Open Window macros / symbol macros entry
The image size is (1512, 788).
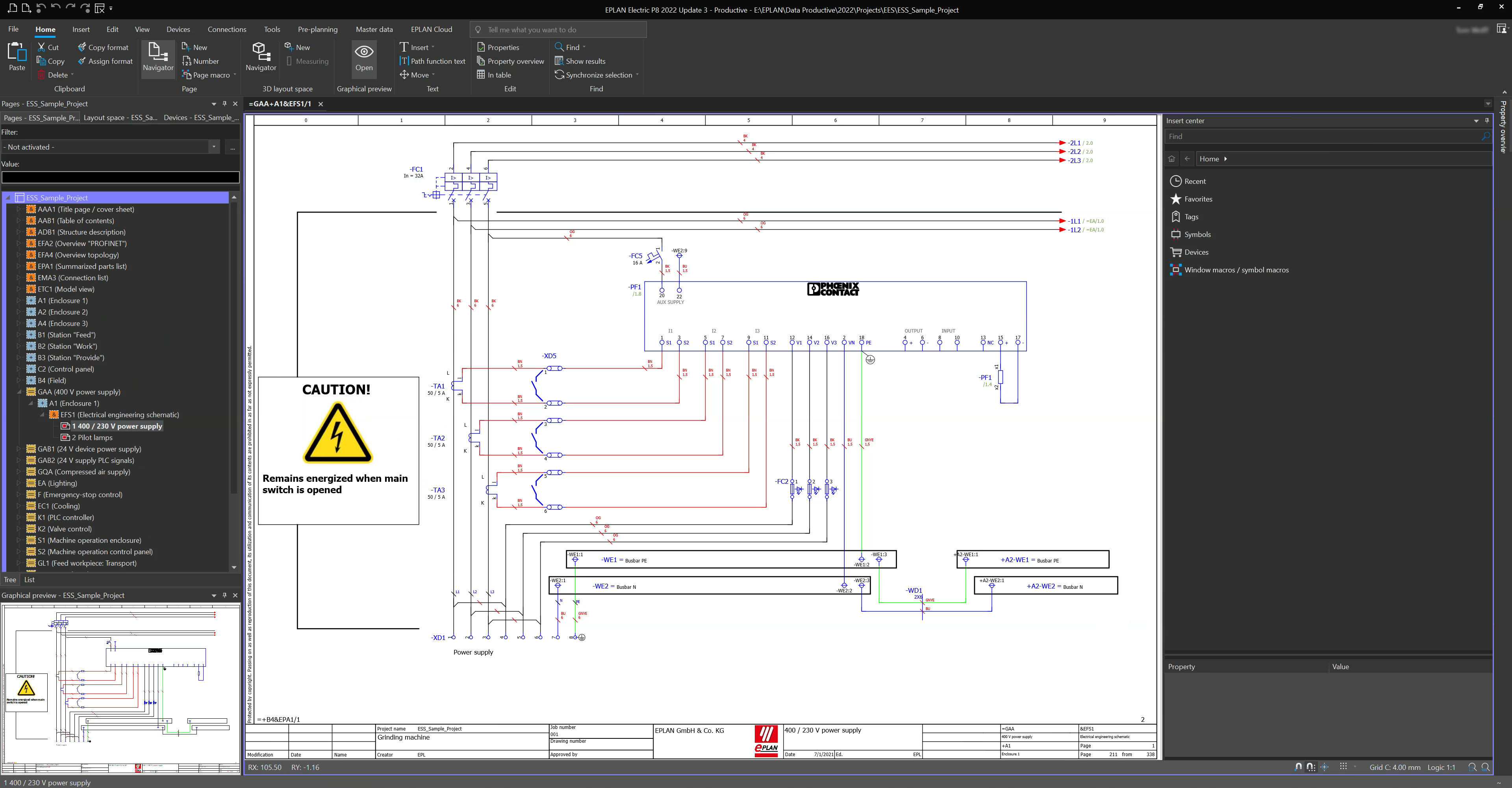pyautogui.click(x=1236, y=270)
